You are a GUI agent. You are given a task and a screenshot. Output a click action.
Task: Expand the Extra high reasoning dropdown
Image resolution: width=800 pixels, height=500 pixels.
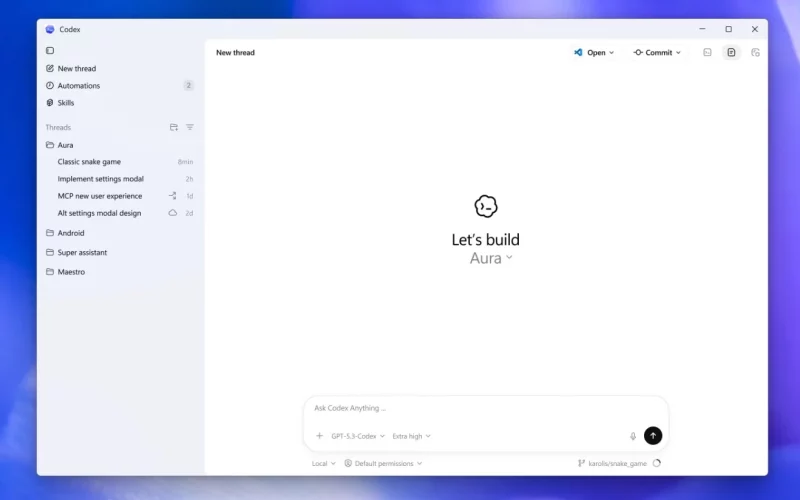pyautogui.click(x=411, y=436)
